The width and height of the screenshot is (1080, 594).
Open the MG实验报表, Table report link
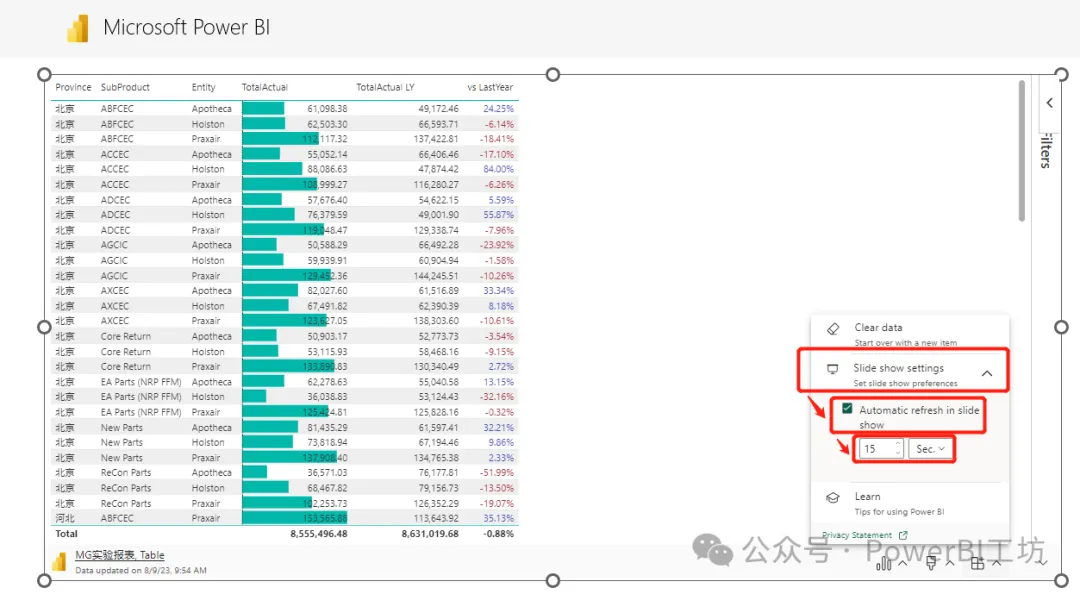coord(120,555)
